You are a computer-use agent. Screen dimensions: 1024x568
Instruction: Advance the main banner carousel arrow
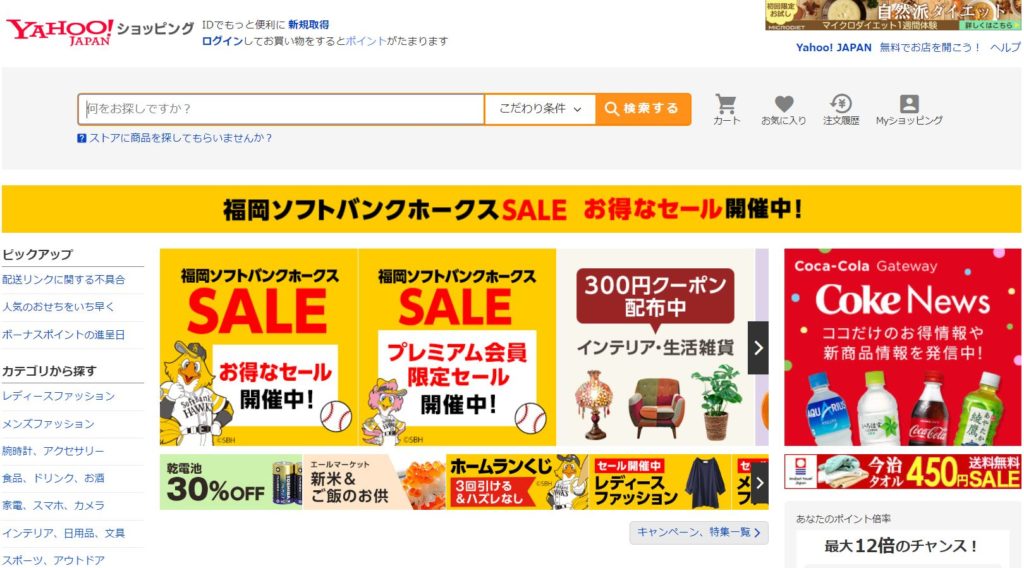(758, 348)
